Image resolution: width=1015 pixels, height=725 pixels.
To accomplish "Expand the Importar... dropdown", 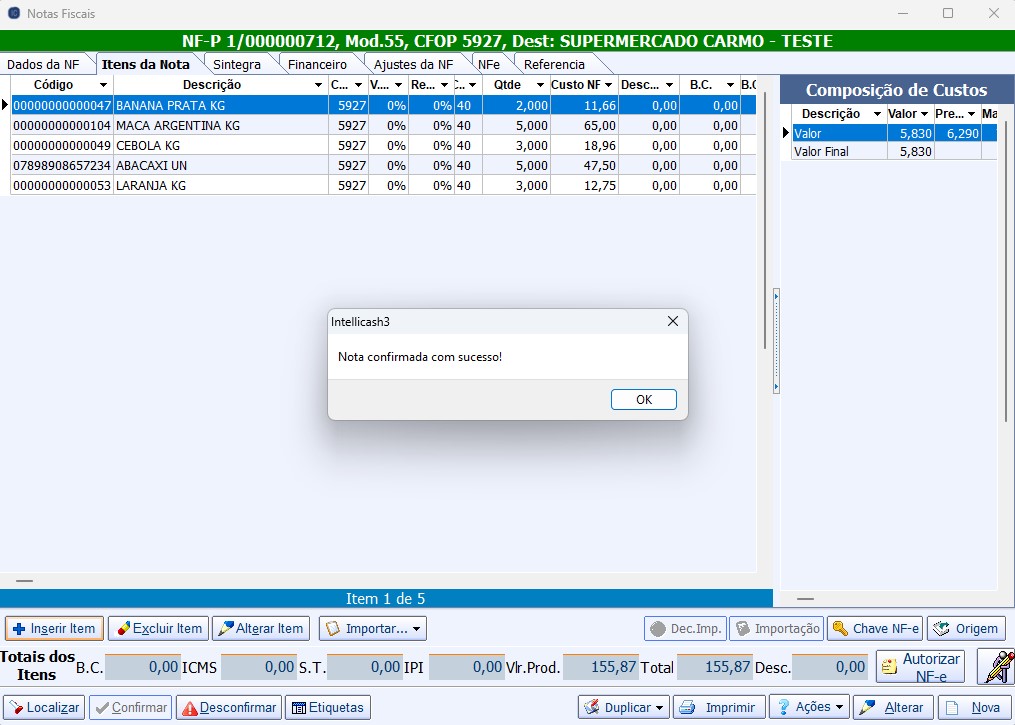I will tap(373, 628).
